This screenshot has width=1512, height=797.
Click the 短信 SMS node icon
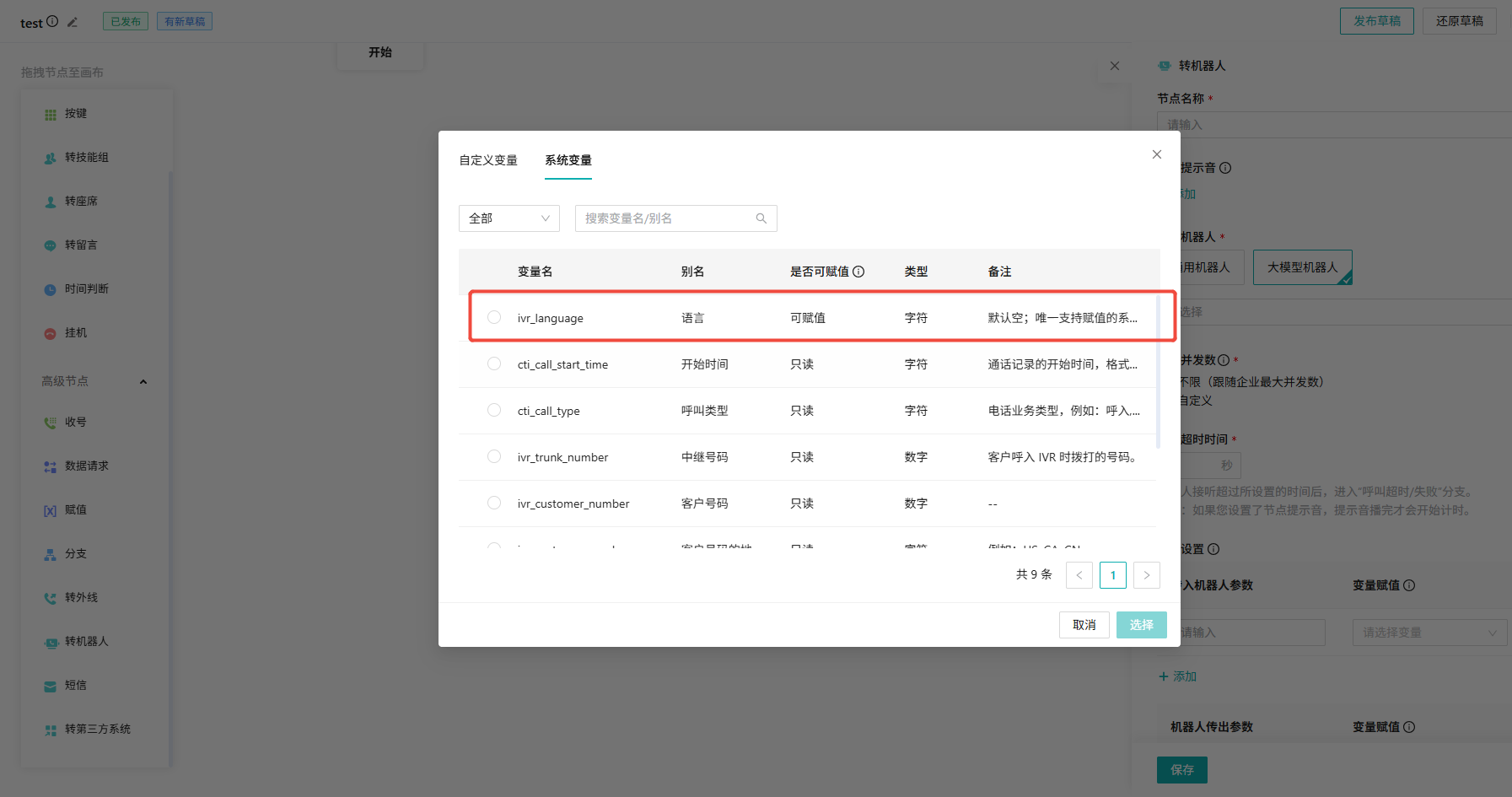point(51,686)
